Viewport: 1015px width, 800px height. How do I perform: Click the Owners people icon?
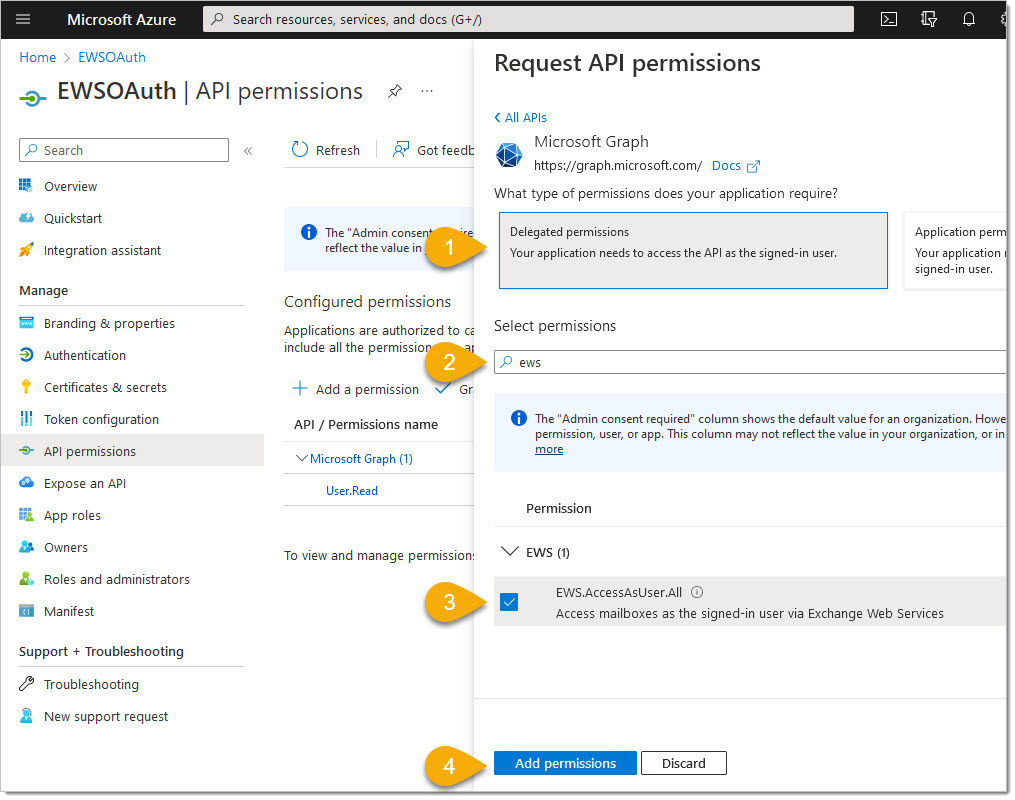click(x=26, y=548)
